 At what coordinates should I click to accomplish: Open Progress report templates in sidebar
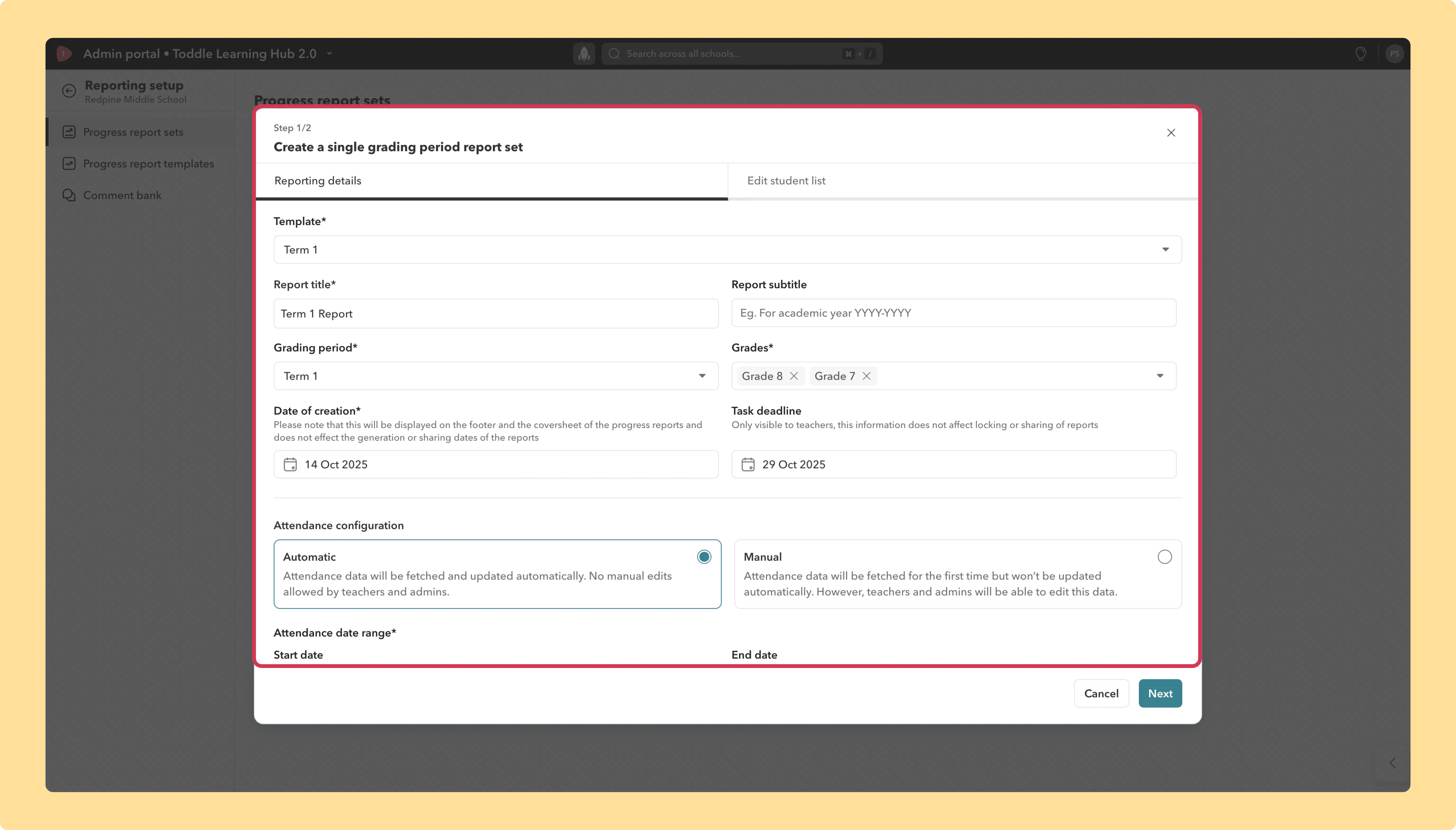point(141,164)
